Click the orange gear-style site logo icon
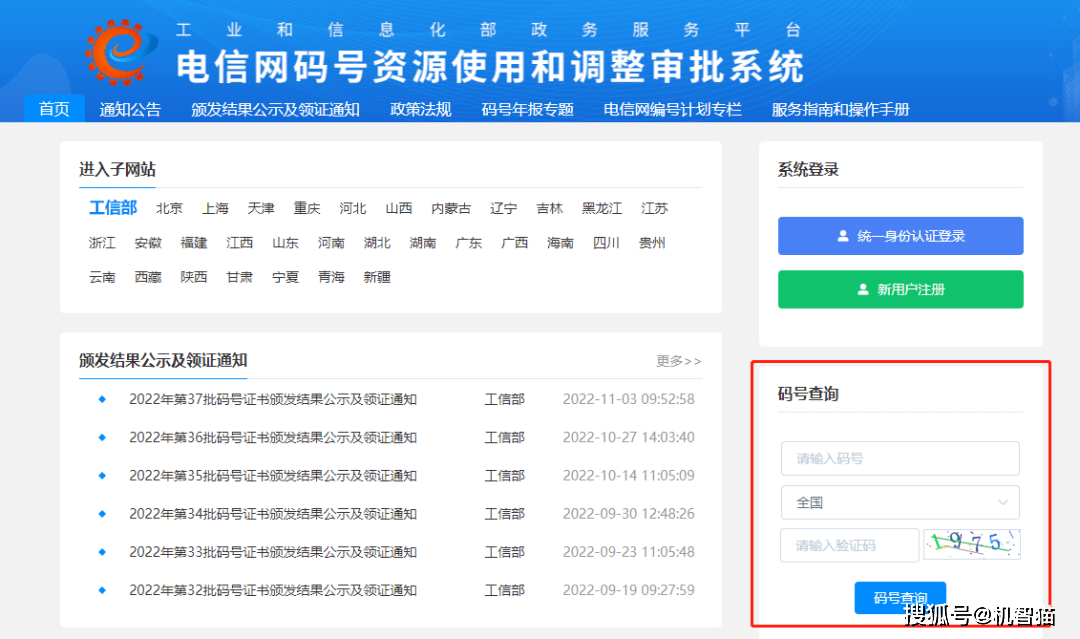1080x639 pixels. 120,50
